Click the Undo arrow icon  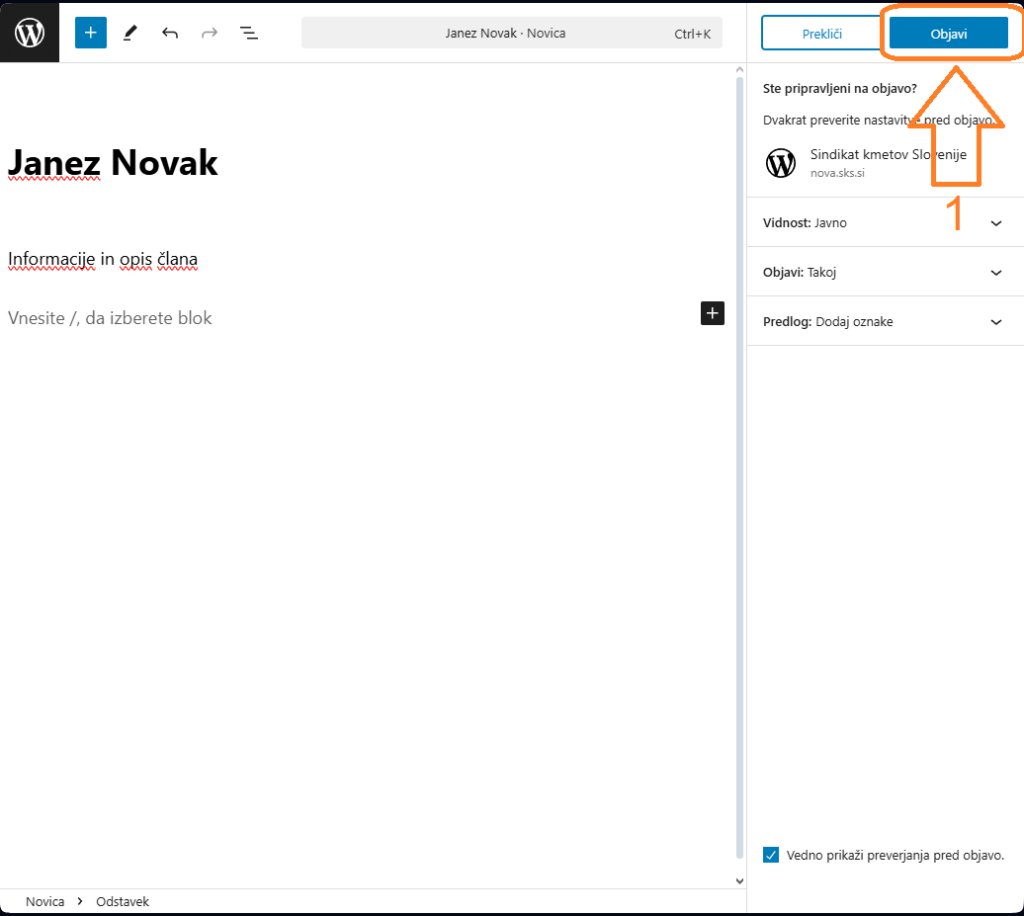[170, 33]
